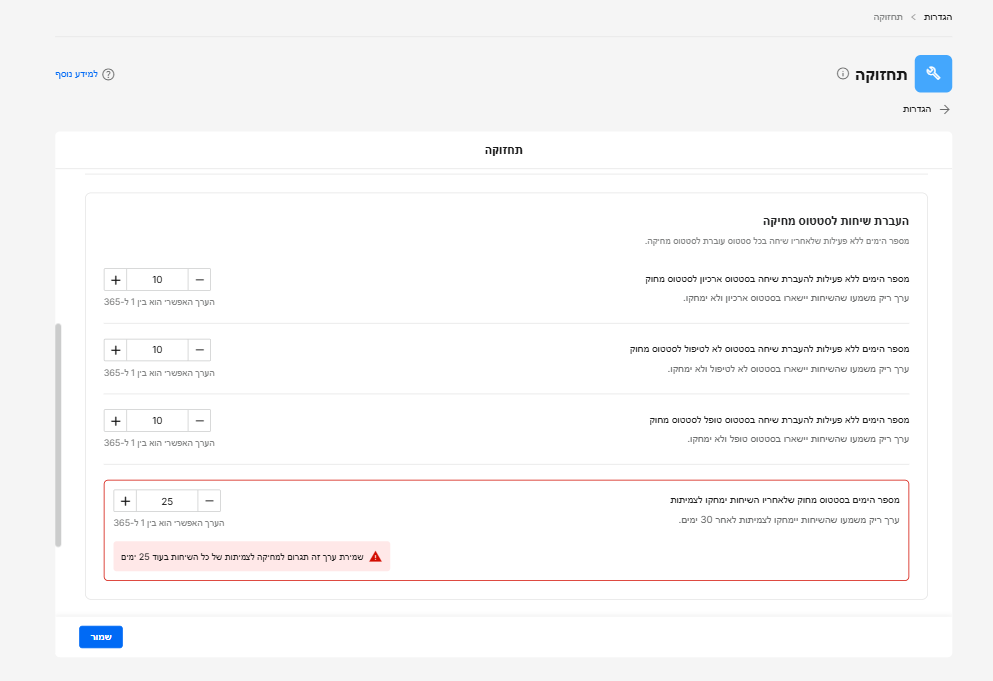This screenshot has width=993, height=681.
Task: Click the range hint below ארכיון field
Action: 159,302
